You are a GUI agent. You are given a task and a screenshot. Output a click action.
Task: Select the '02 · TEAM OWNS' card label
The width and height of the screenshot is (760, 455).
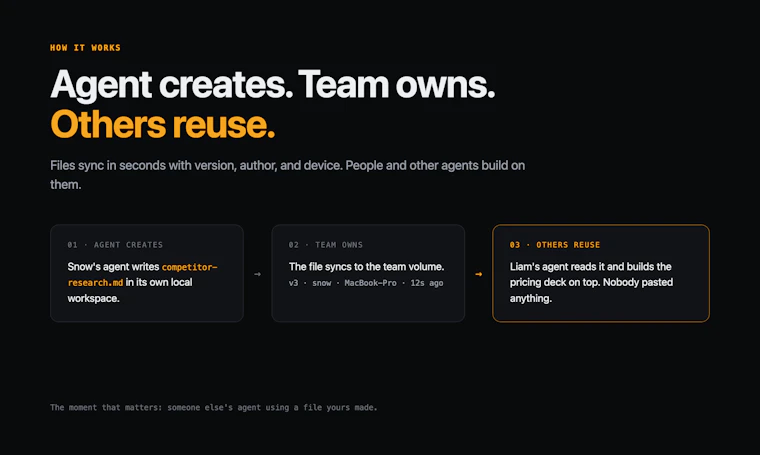(x=326, y=245)
